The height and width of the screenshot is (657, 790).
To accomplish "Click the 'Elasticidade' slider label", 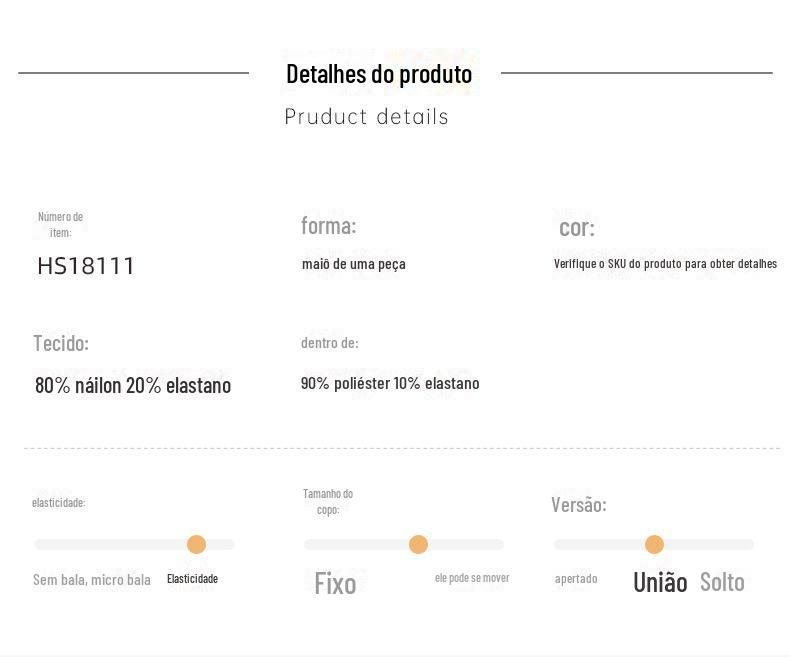I will [x=192, y=579].
